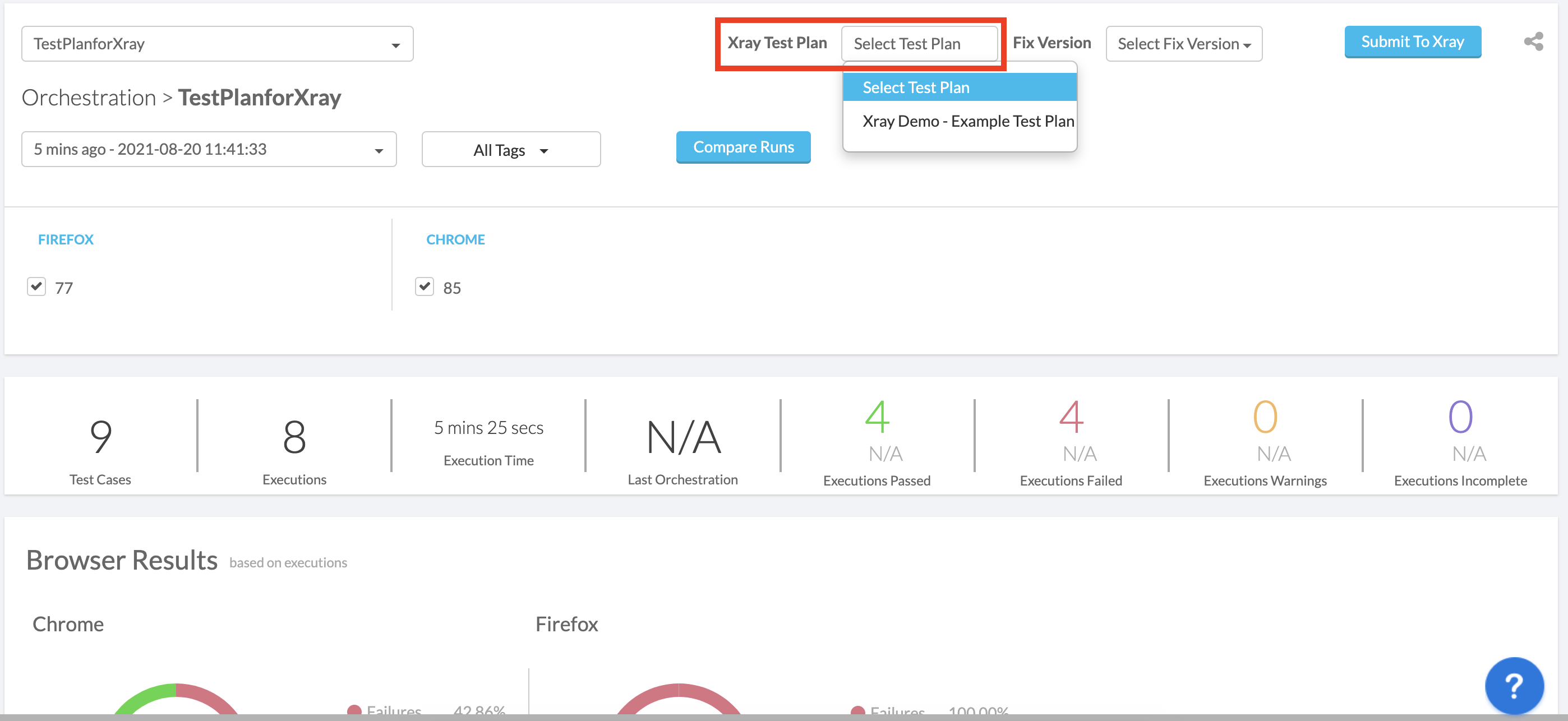
Task: Open the blue help question mark bubble
Action: click(1514, 685)
